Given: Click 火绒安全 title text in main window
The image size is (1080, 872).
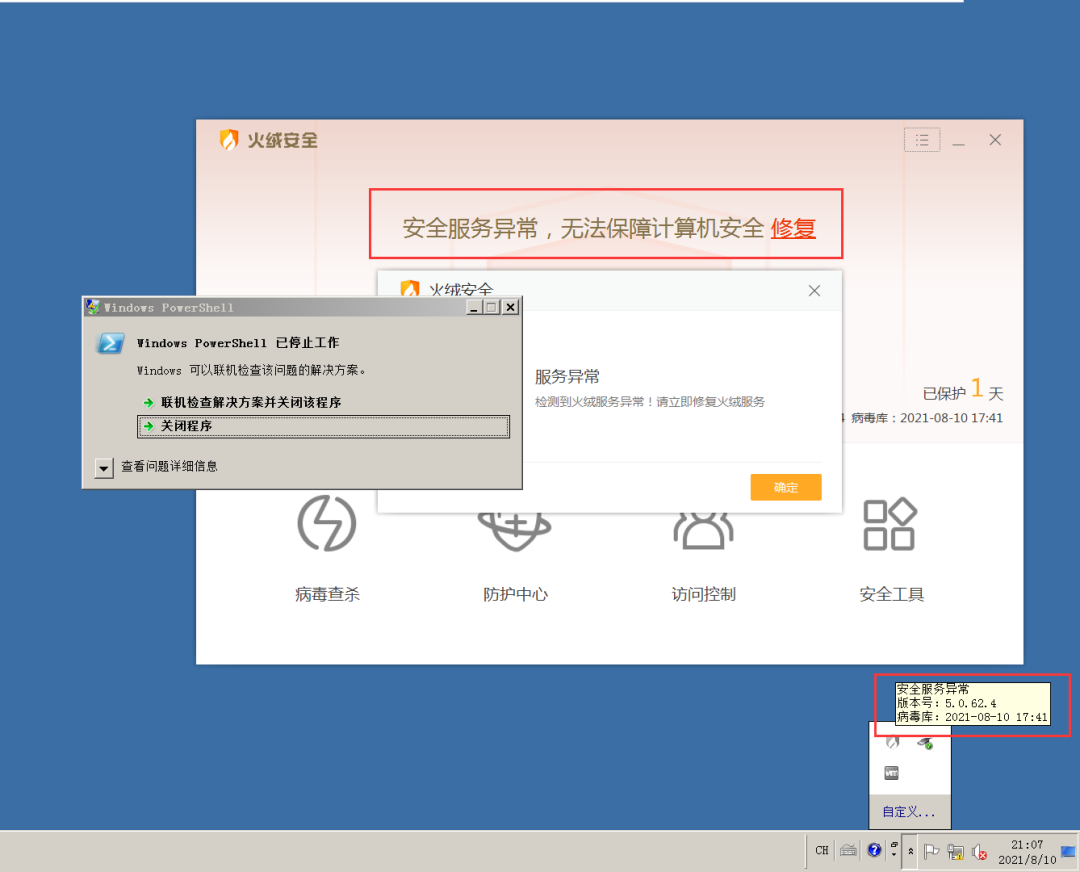Looking at the screenshot, I should [282, 141].
